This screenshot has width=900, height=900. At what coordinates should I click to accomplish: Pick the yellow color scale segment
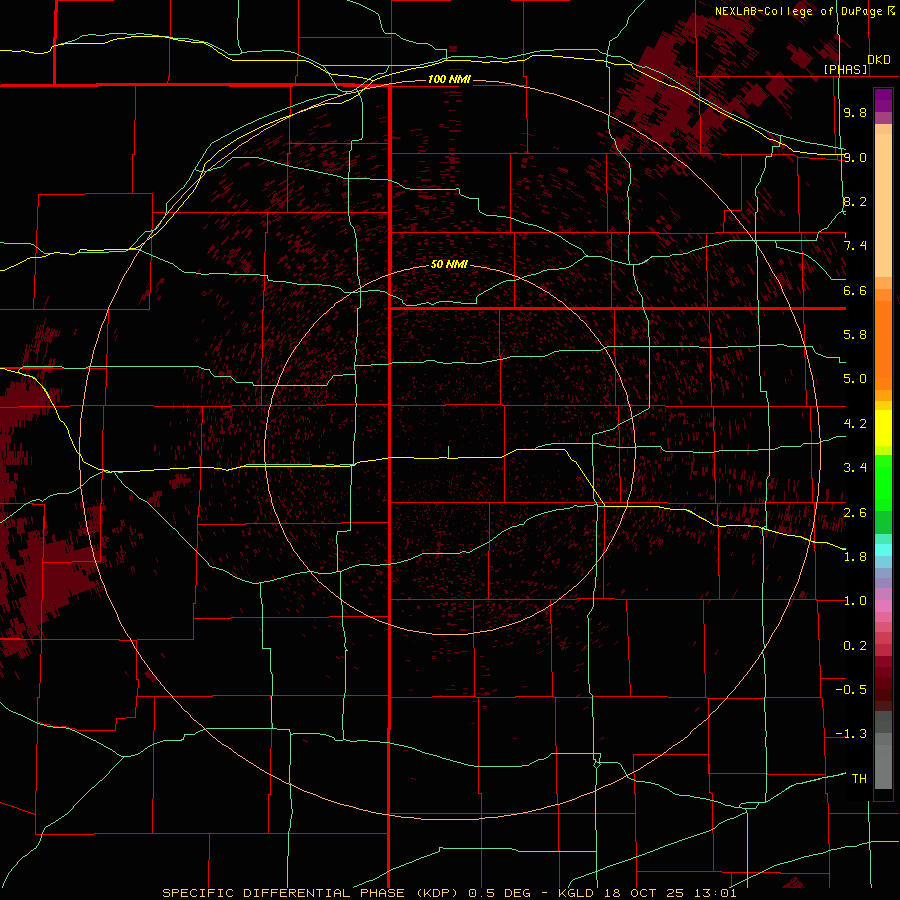click(883, 428)
